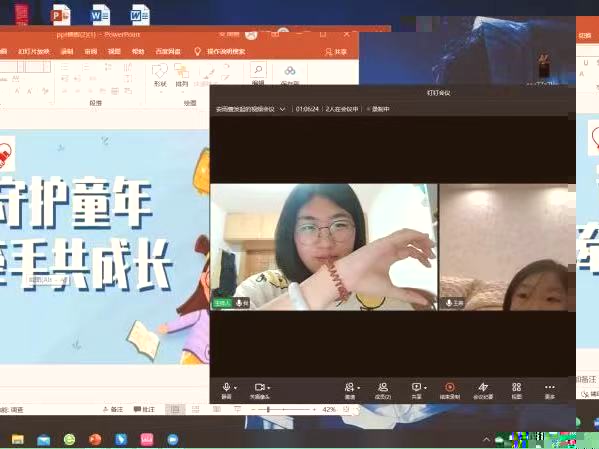
Task: Expand the meeting title chevron
Action: click(x=282, y=109)
